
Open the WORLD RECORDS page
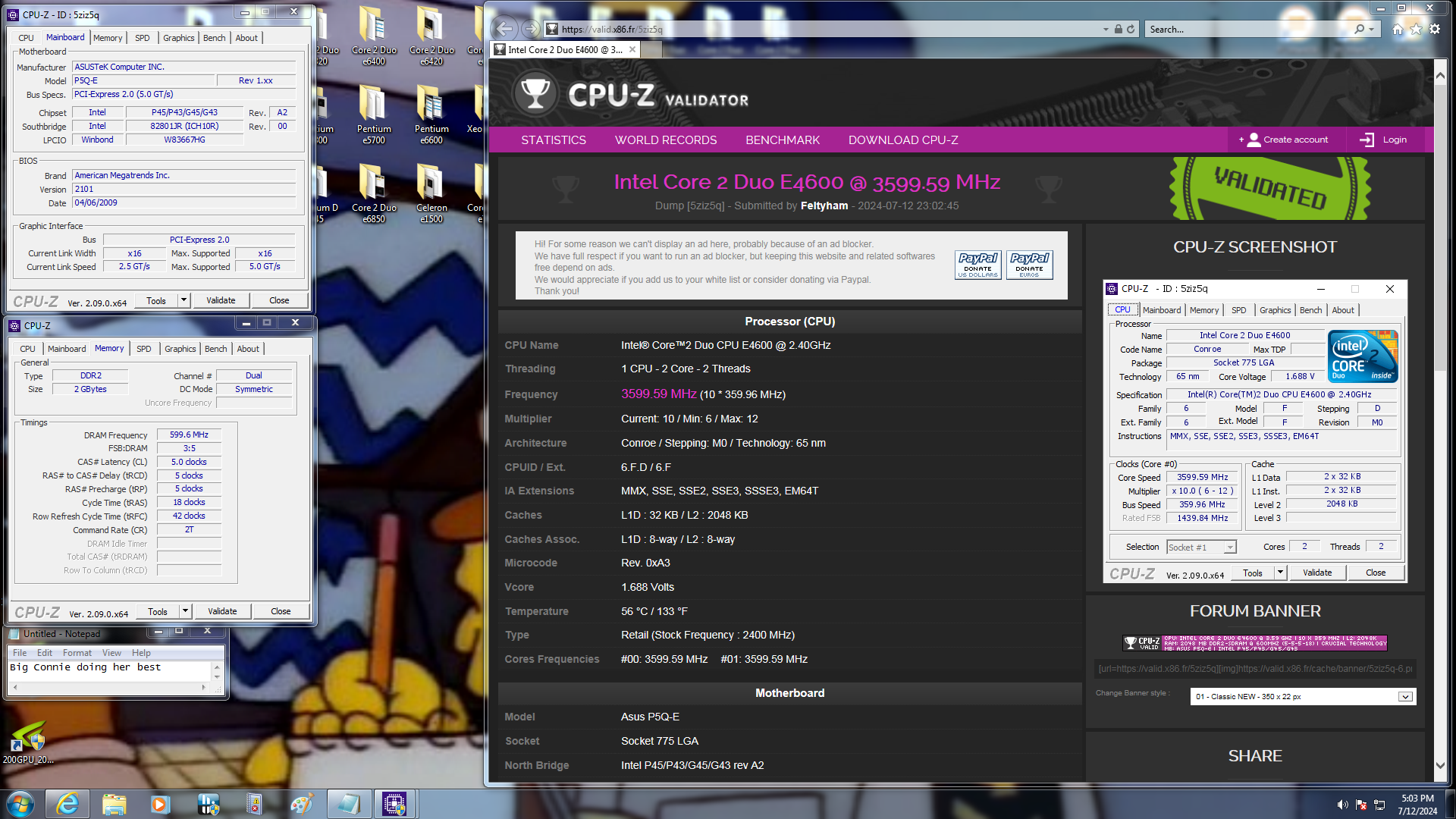[666, 140]
